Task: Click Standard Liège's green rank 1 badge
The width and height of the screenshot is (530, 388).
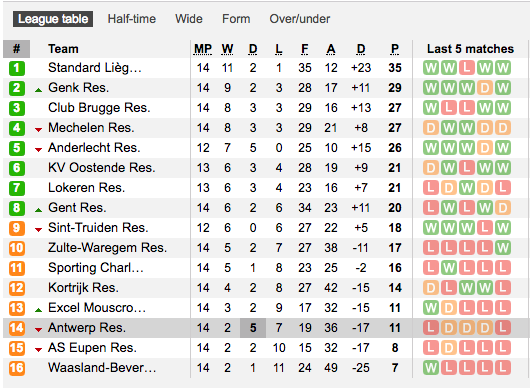Action: point(17,68)
